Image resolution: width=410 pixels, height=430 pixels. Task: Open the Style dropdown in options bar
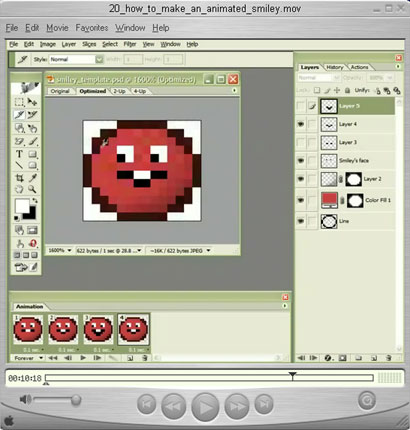[99, 60]
